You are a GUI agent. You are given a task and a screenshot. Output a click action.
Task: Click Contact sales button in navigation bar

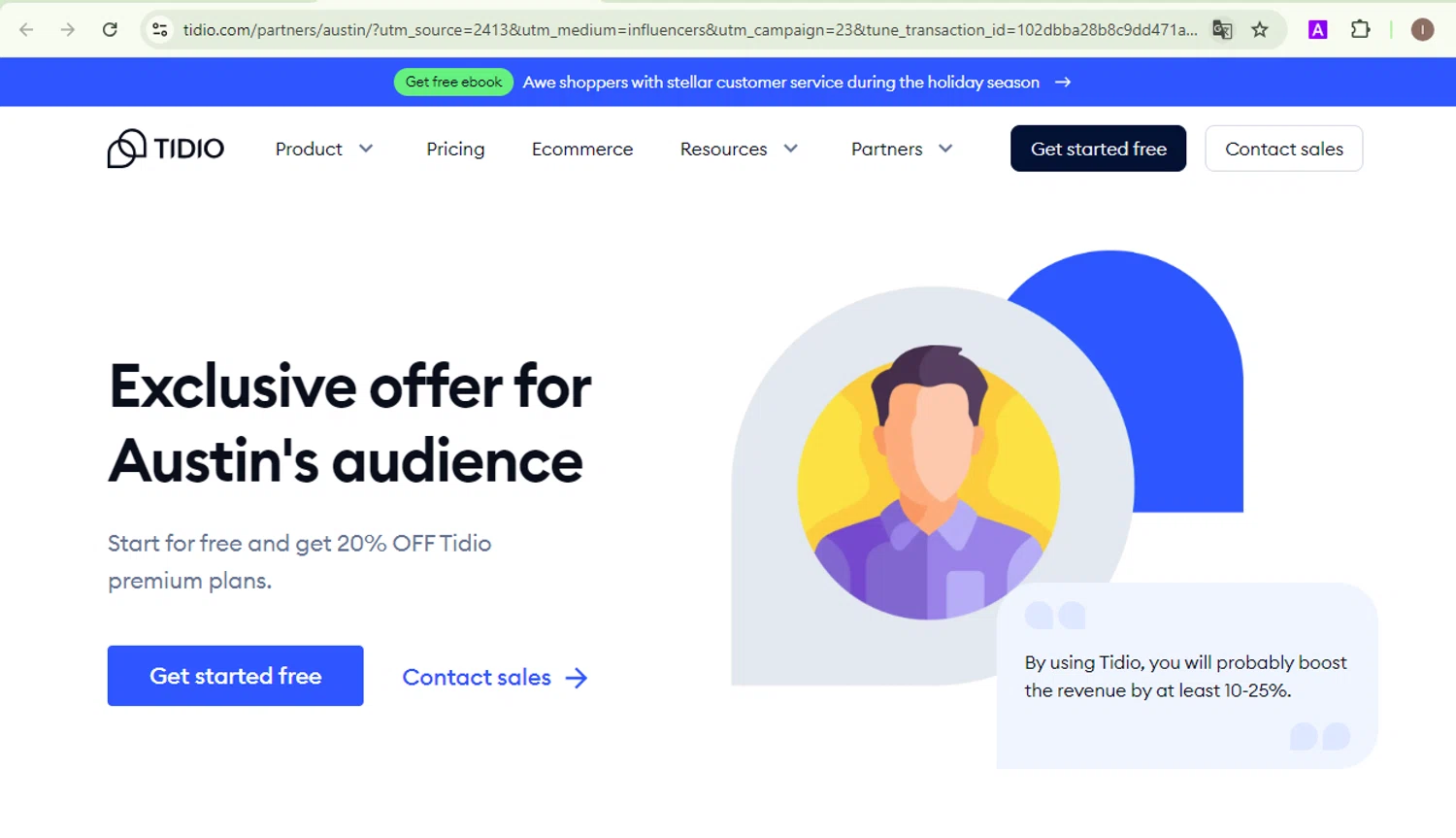(x=1283, y=149)
